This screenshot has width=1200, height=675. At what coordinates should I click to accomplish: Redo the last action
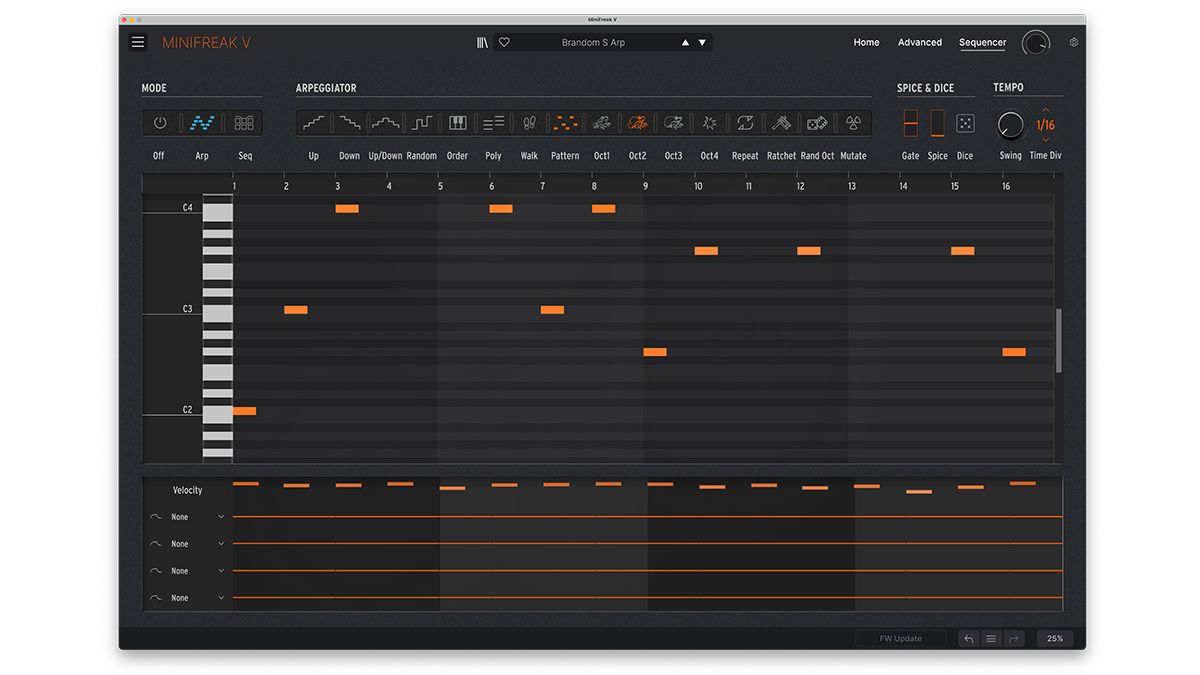[x=1013, y=638]
